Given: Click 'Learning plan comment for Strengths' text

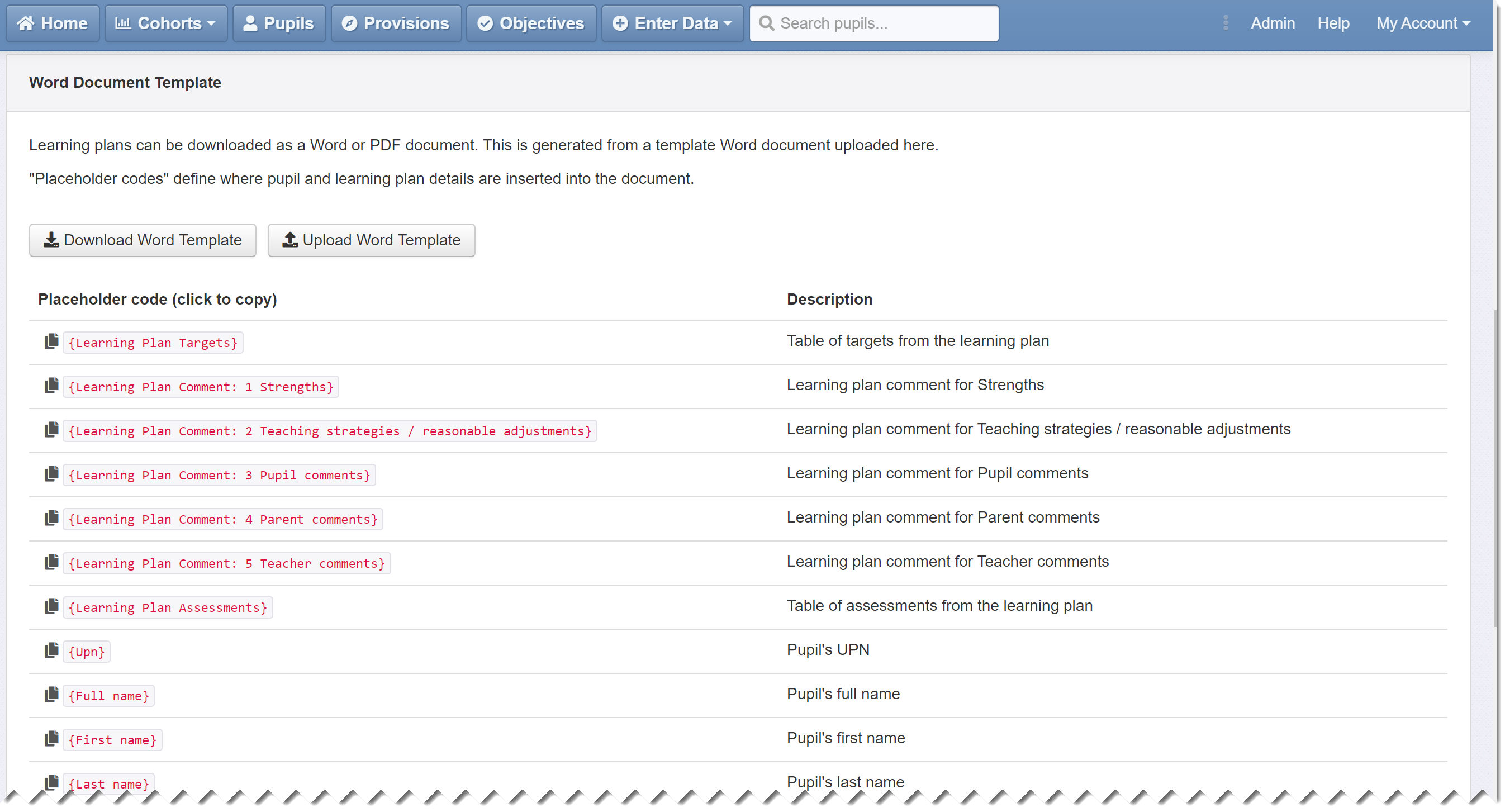Looking at the screenshot, I should tap(915, 385).
